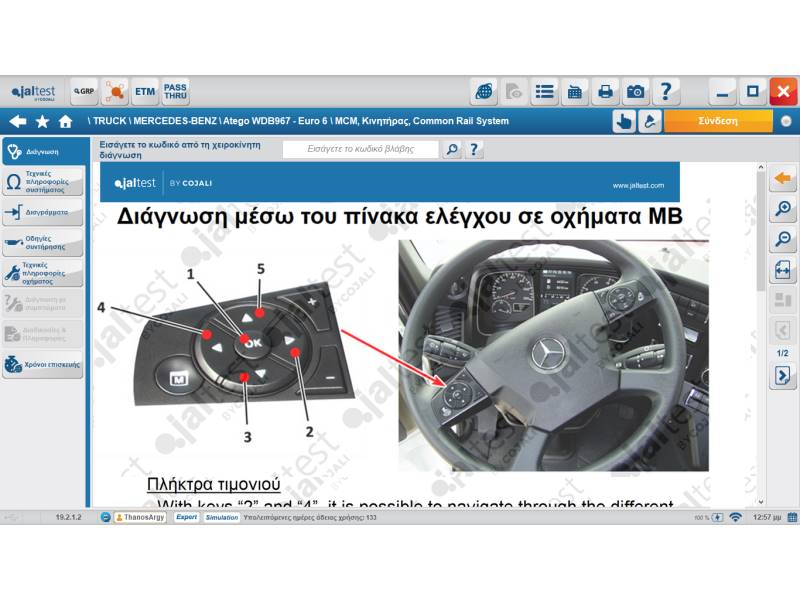The width and height of the screenshot is (800, 600).
Task: Go to the home screen icon
Action: tap(66, 121)
